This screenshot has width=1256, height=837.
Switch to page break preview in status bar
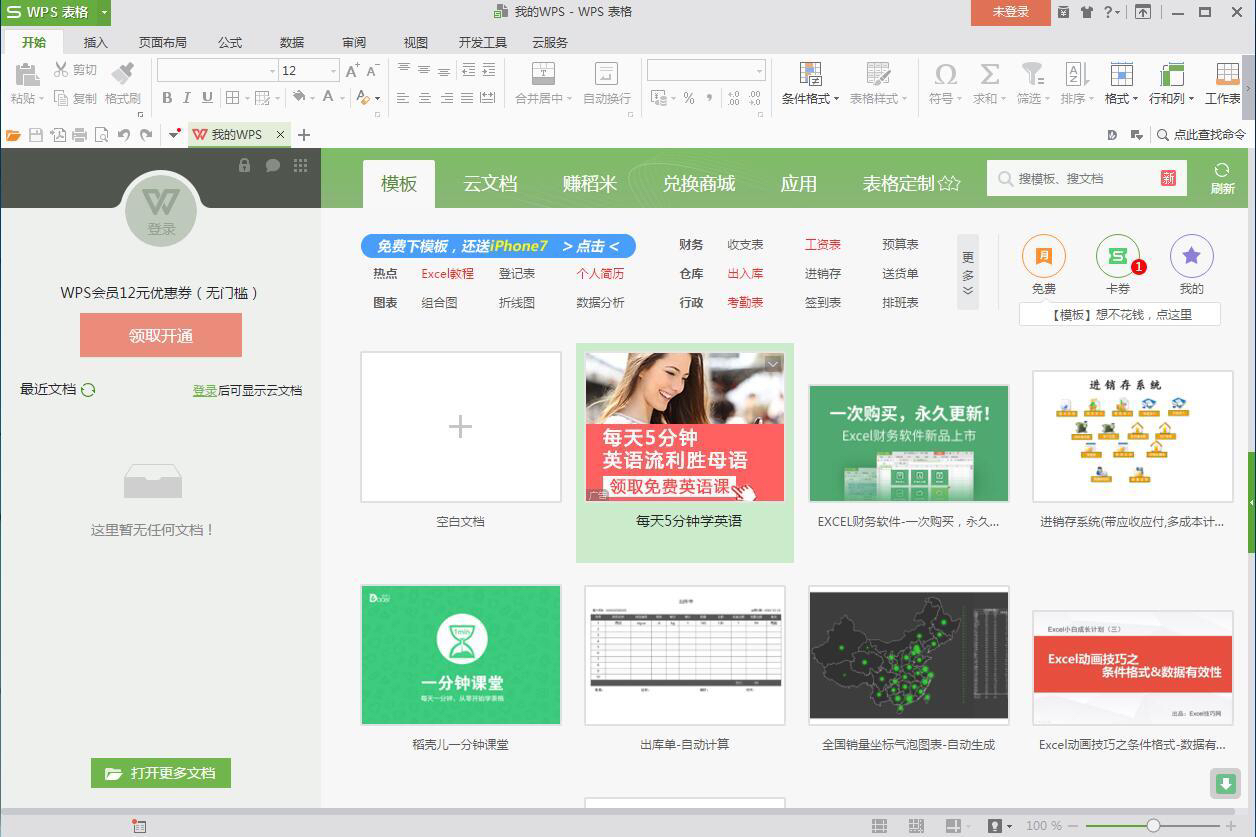916,826
